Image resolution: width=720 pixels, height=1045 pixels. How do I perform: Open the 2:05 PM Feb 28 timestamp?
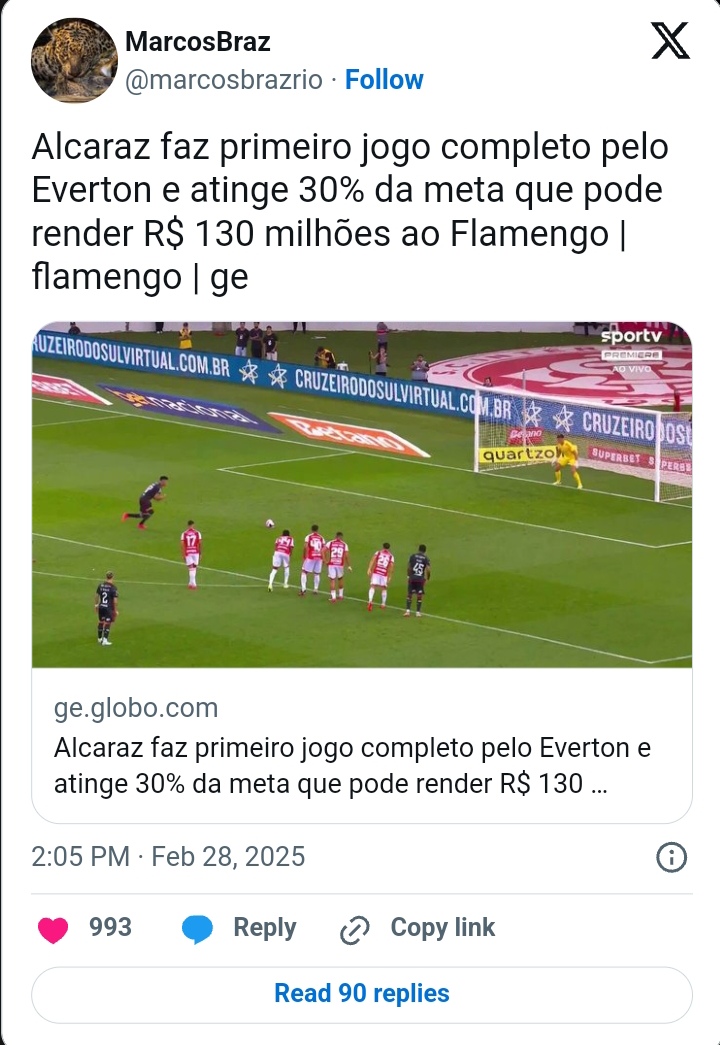pyautogui.click(x=168, y=857)
